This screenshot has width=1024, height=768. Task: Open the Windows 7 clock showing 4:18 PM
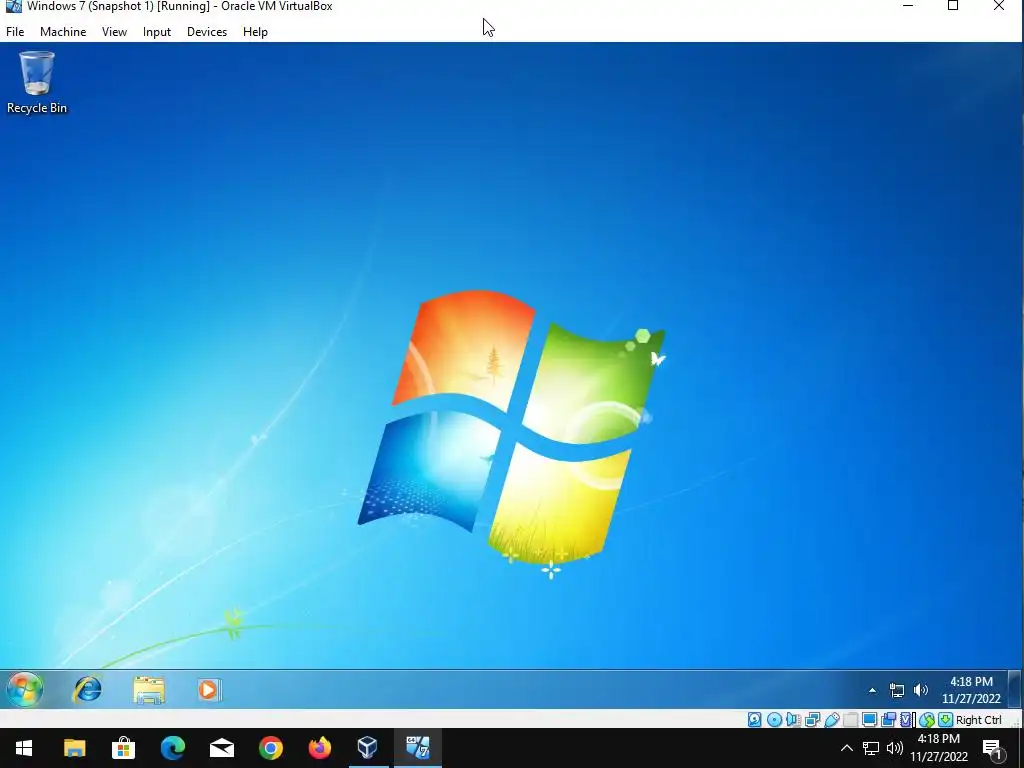point(971,690)
